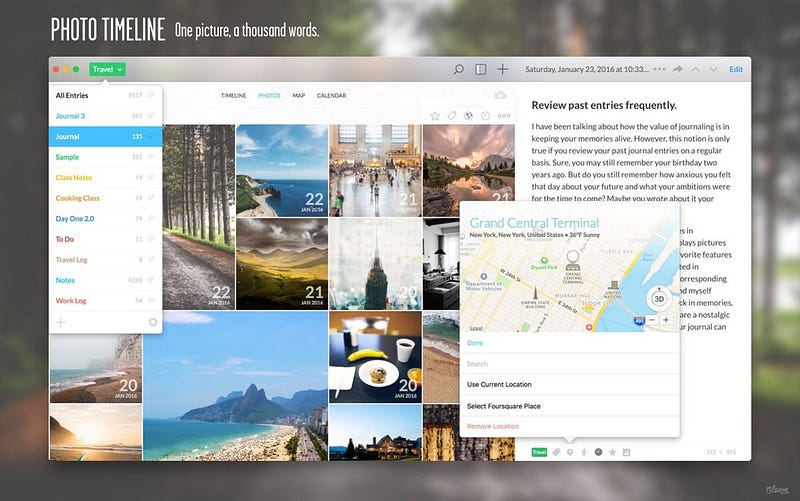Viewport: 800px width, 501px height.
Task: Click activity figure icon in entry footer
Action: click(584, 452)
